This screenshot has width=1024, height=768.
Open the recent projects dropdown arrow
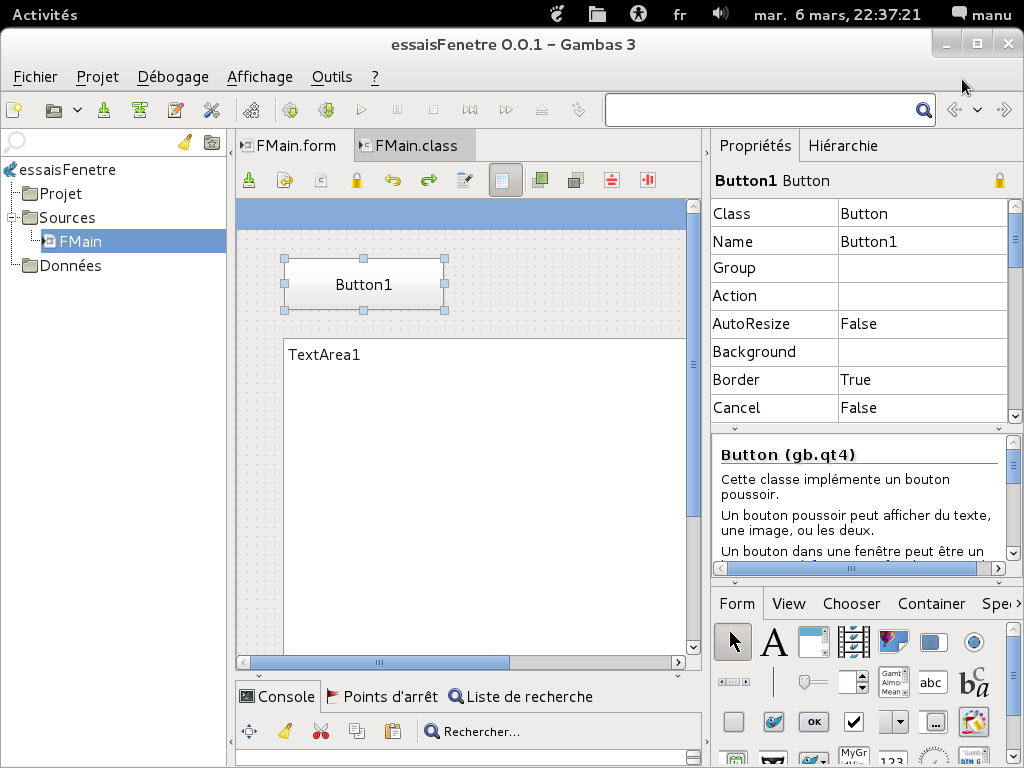click(77, 110)
